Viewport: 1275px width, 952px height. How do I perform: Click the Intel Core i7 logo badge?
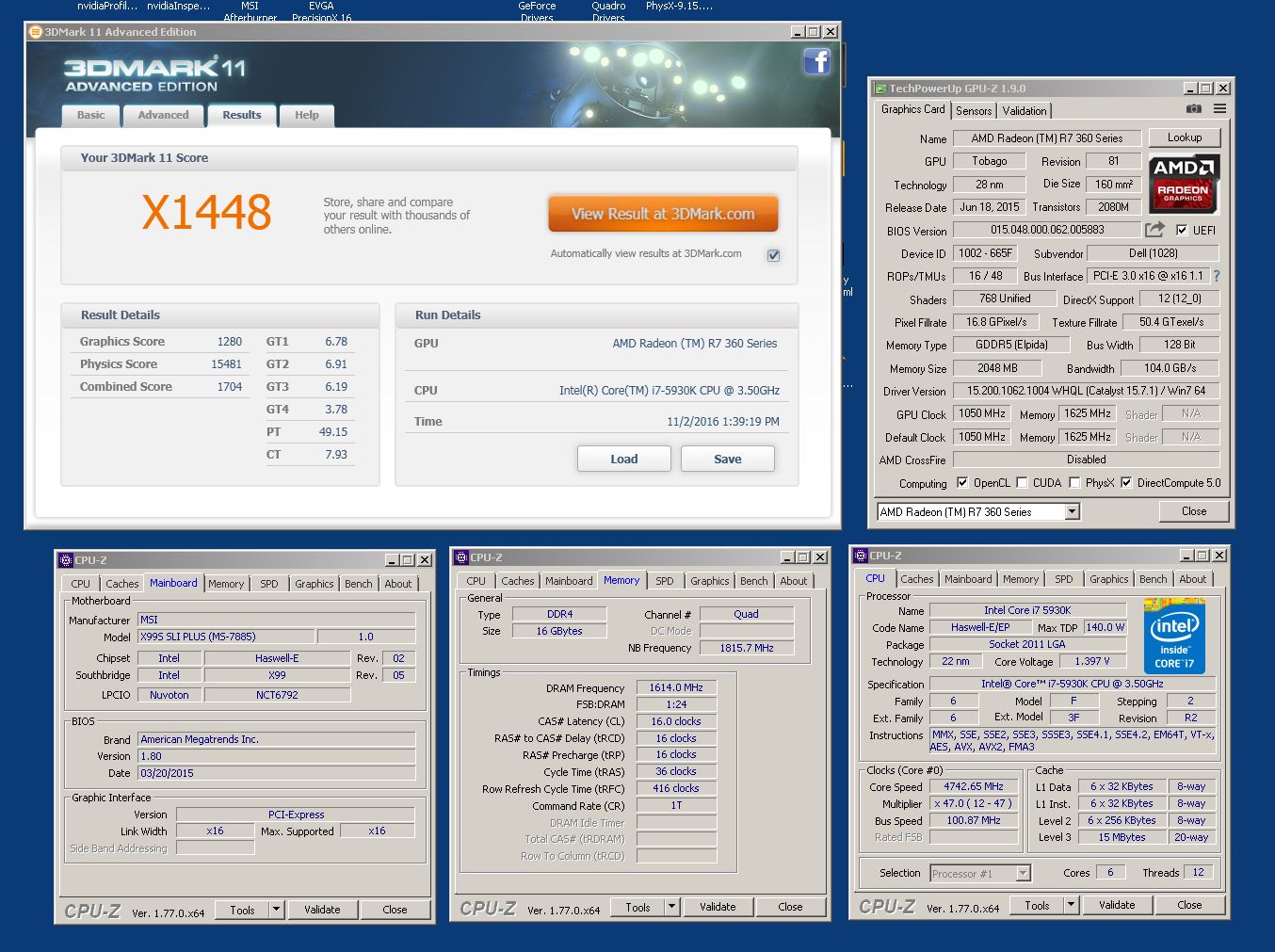click(1174, 636)
